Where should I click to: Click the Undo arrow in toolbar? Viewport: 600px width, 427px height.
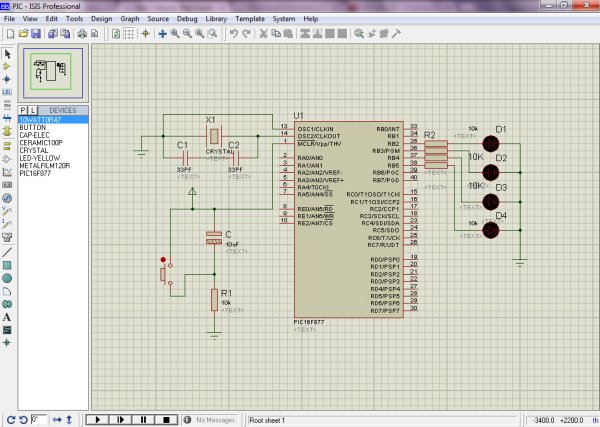233,33
